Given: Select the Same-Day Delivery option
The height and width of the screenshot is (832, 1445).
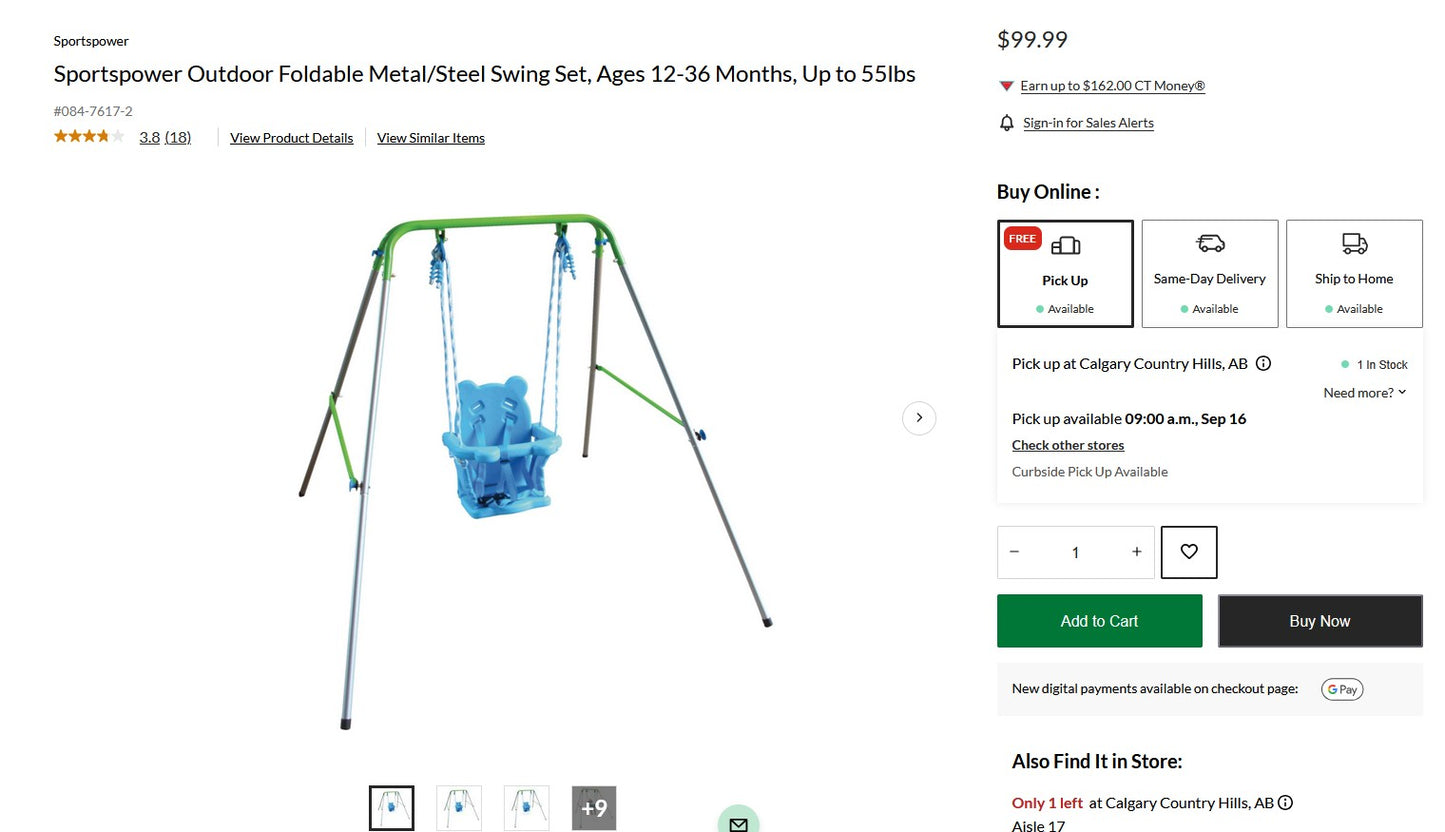Looking at the screenshot, I should 1209,273.
